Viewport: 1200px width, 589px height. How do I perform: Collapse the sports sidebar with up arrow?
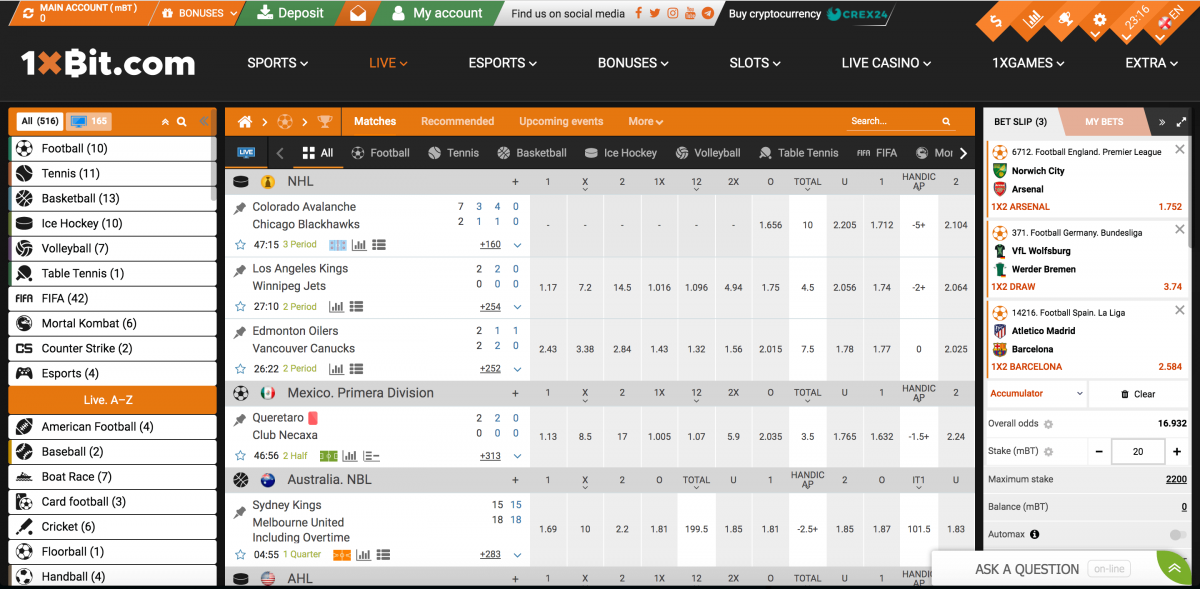pyautogui.click(x=165, y=122)
